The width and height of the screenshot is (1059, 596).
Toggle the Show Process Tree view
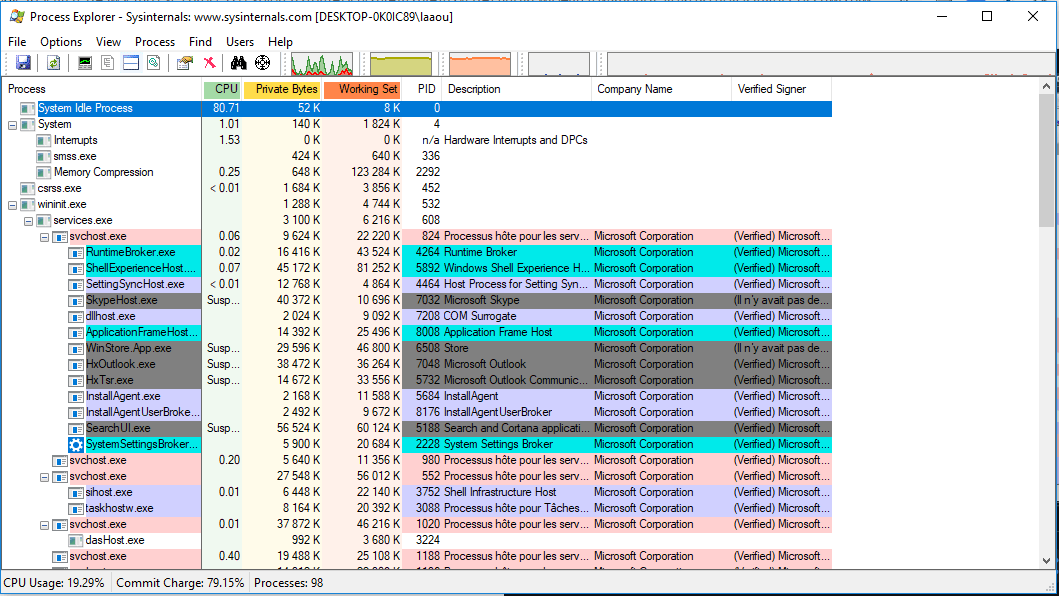[x=106, y=62]
